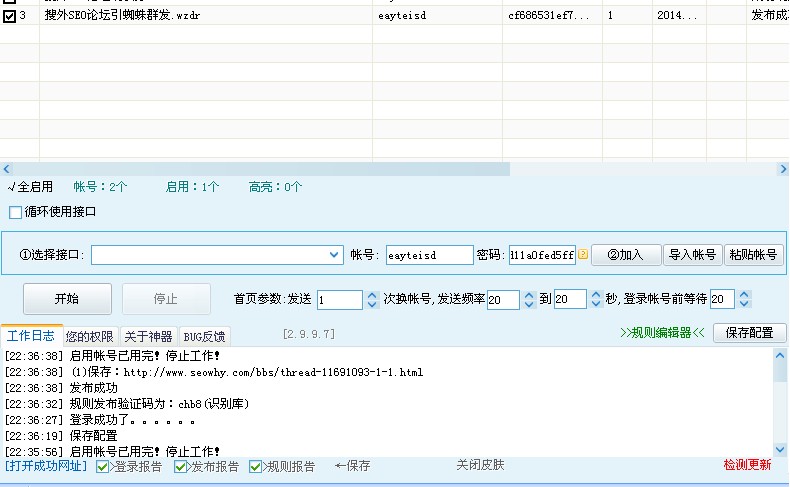Click the 高亮：0个 status text
This screenshot has width=790, height=487.
click(x=276, y=187)
